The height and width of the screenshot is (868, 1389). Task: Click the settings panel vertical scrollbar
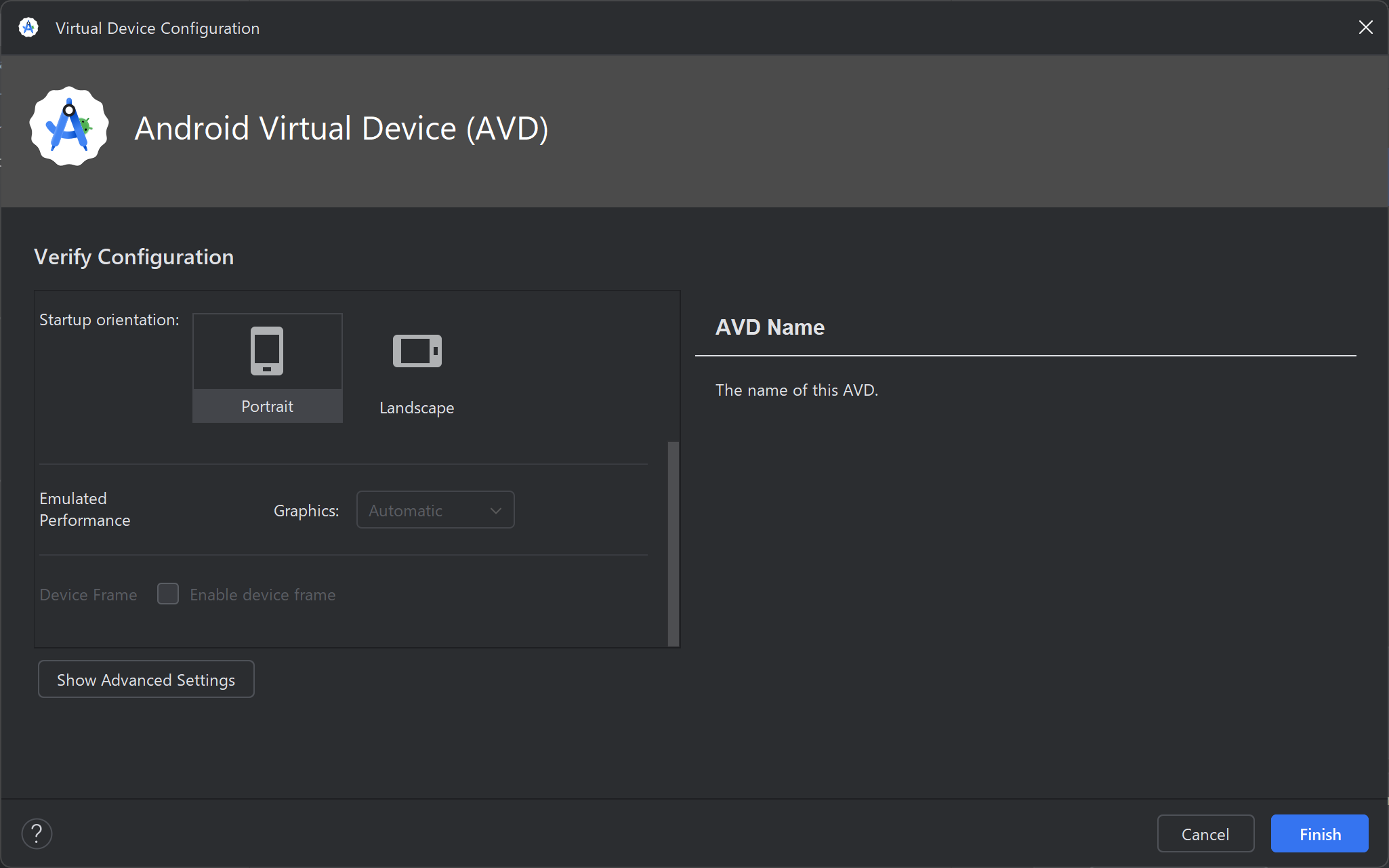(673, 544)
